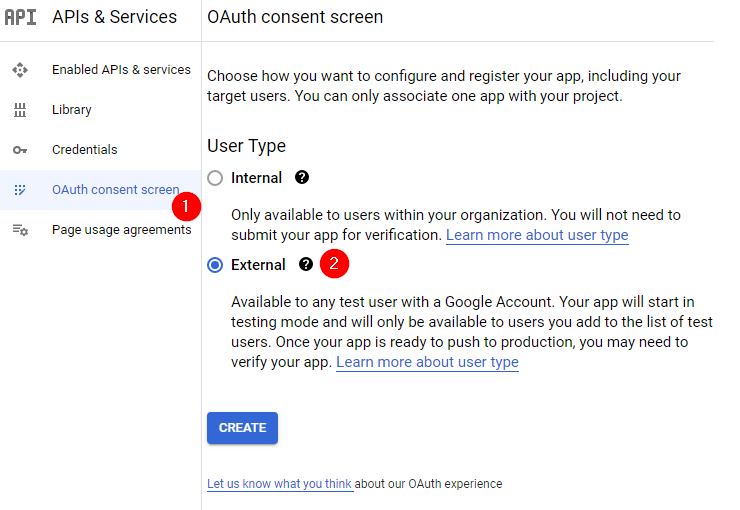Open the Learn more link under Internal
Image resolution: width=740 pixels, height=510 pixels.
coord(537,235)
